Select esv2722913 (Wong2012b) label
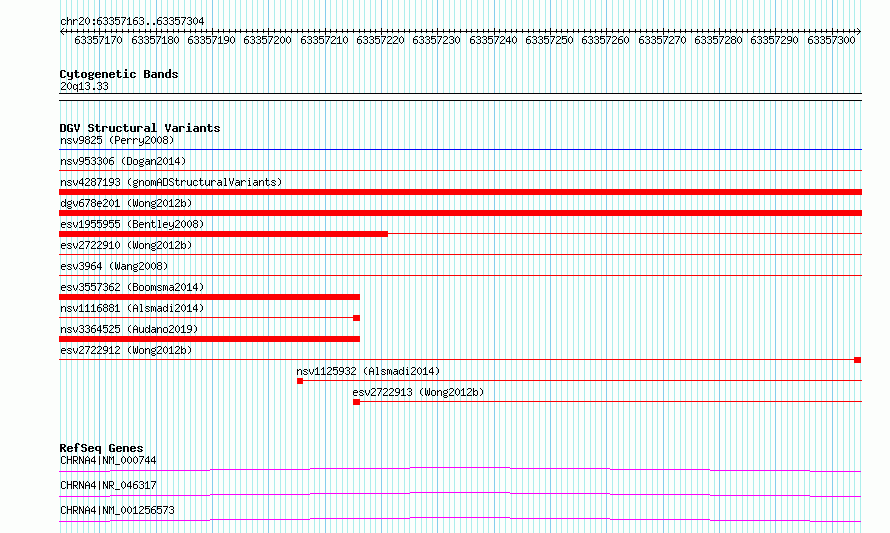 point(418,392)
